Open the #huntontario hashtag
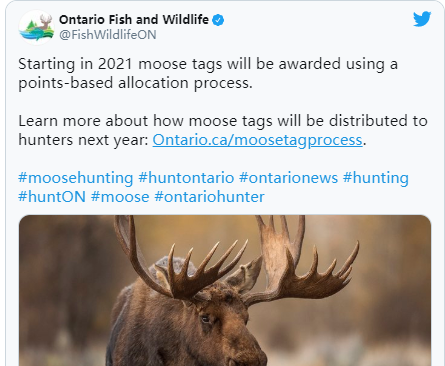Viewport: 445px width, 366px height. (x=186, y=178)
